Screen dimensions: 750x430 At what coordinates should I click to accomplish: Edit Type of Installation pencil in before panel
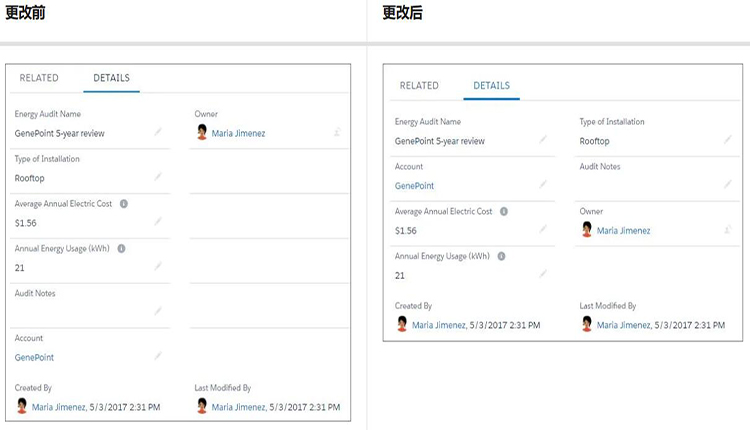point(158,177)
